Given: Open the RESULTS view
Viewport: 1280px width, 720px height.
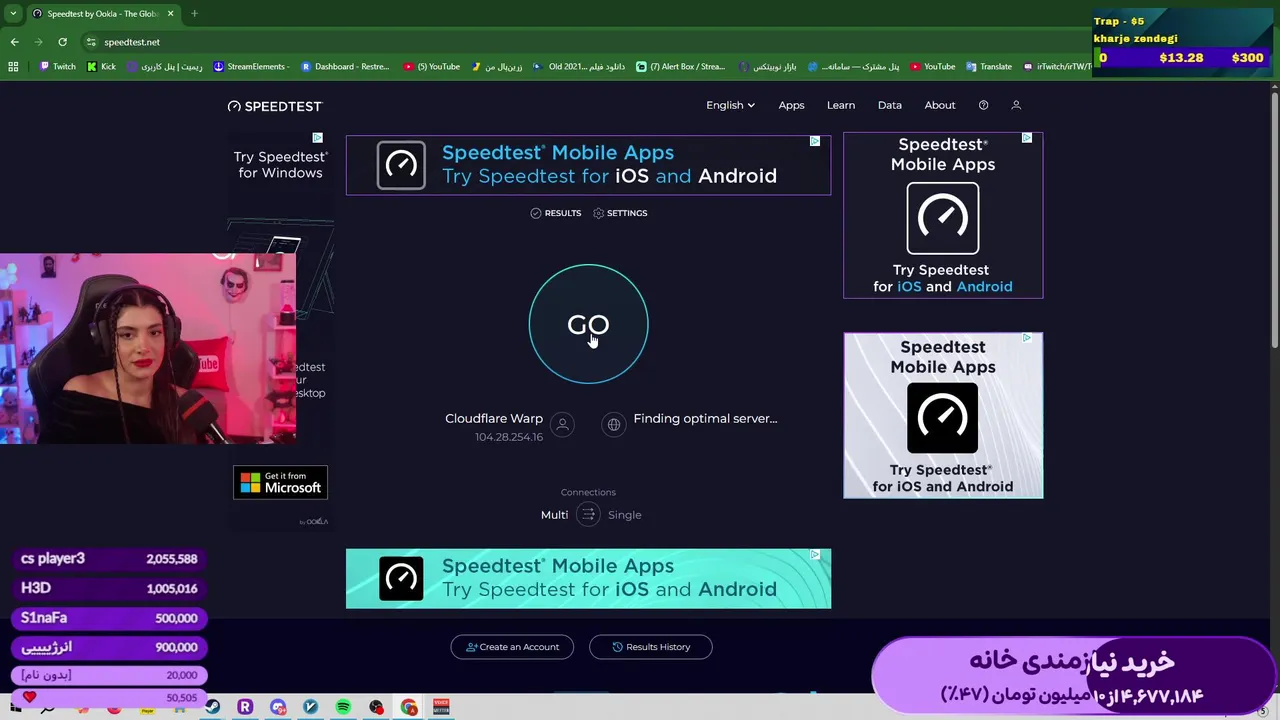Looking at the screenshot, I should (x=556, y=213).
